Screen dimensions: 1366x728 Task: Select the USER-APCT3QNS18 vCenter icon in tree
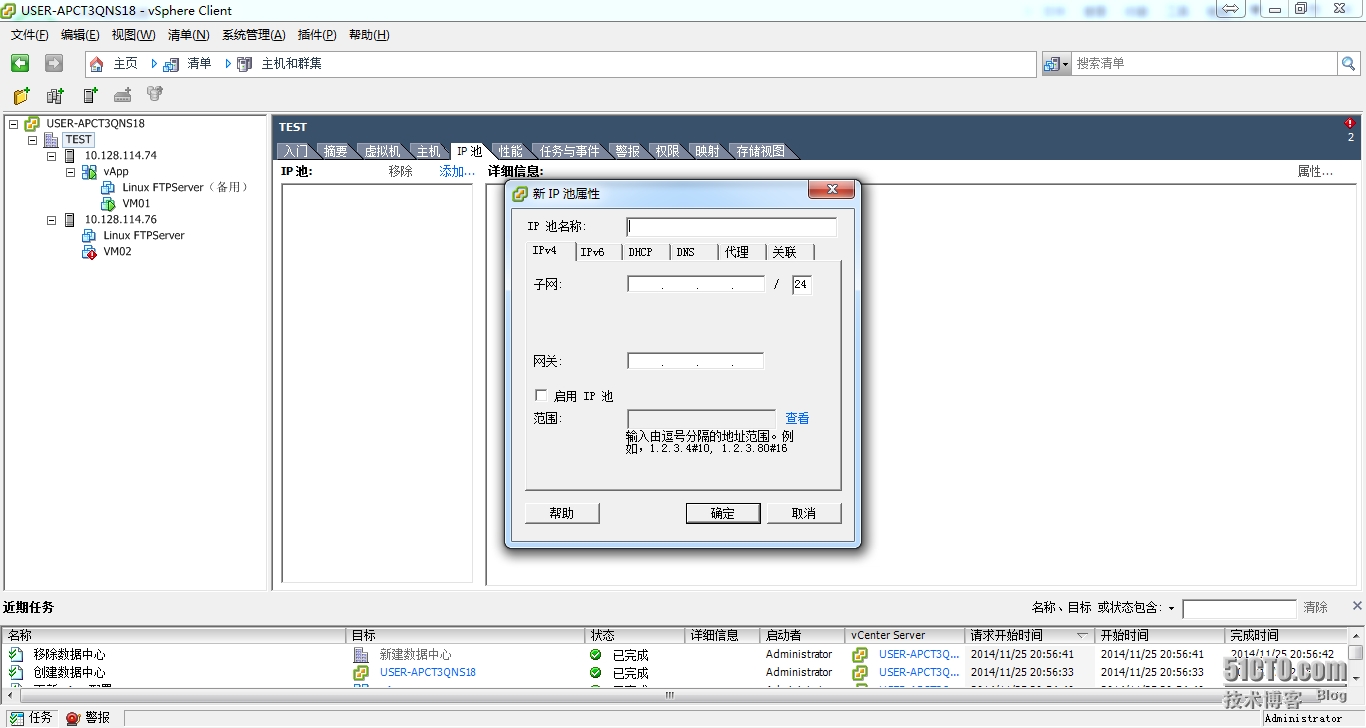tap(32, 124)
